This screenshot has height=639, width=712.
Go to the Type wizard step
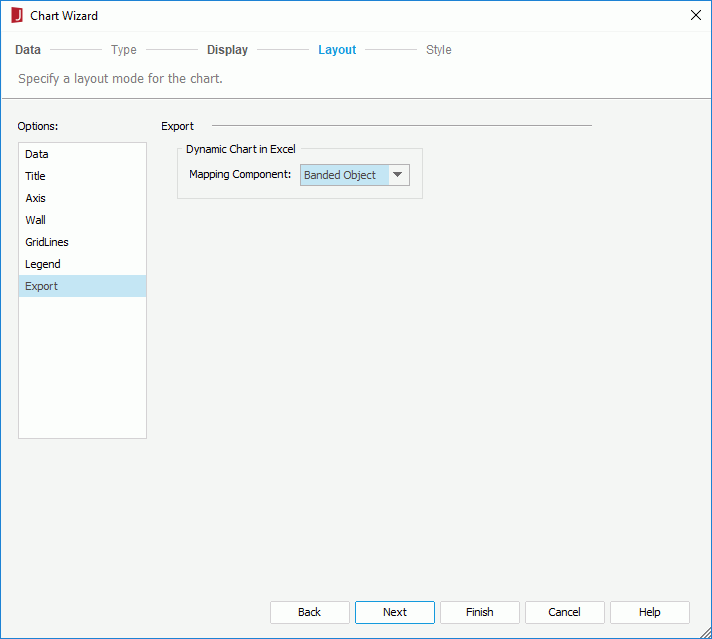click(124, 50)
